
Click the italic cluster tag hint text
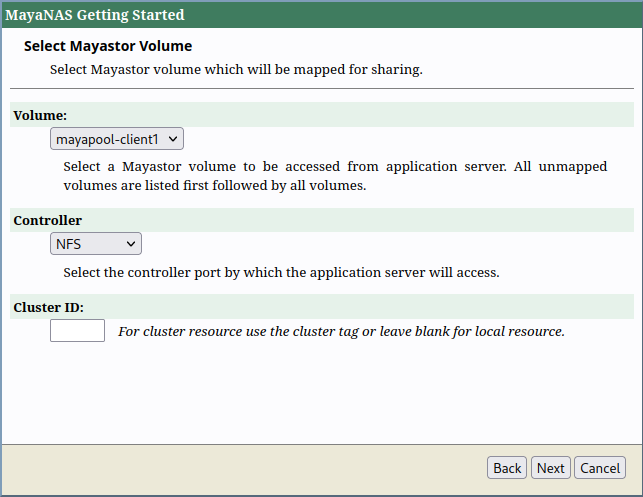pyautogui.click(x=341, y=331)
